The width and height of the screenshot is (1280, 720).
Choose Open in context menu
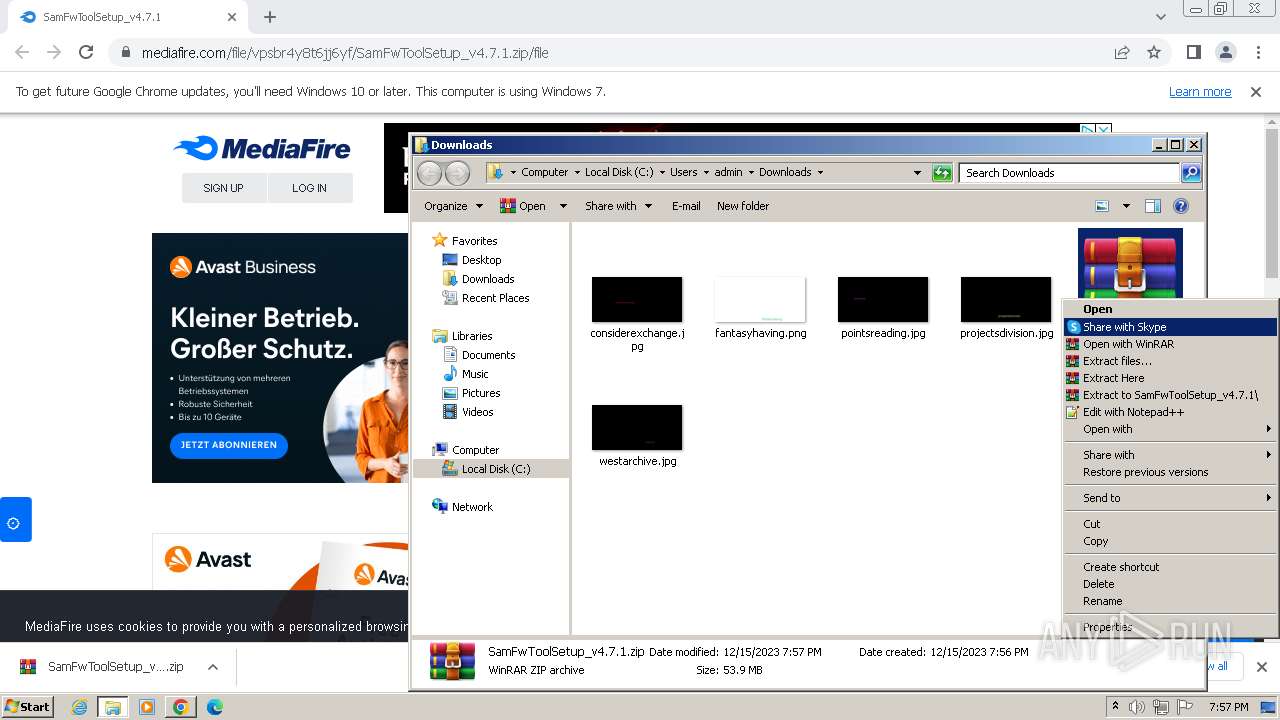pyautogui.click(x=1171, y=310)
